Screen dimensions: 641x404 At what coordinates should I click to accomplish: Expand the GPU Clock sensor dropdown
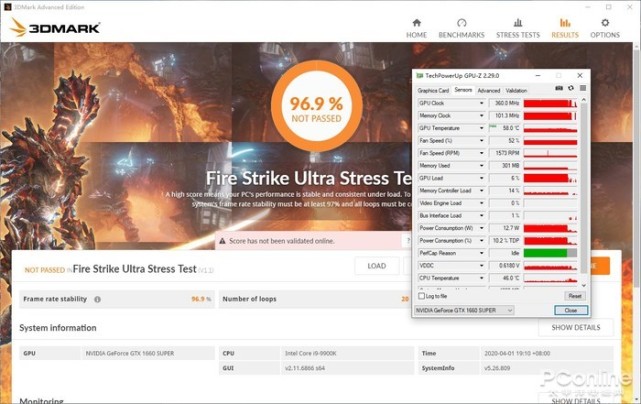click(481, 103)
